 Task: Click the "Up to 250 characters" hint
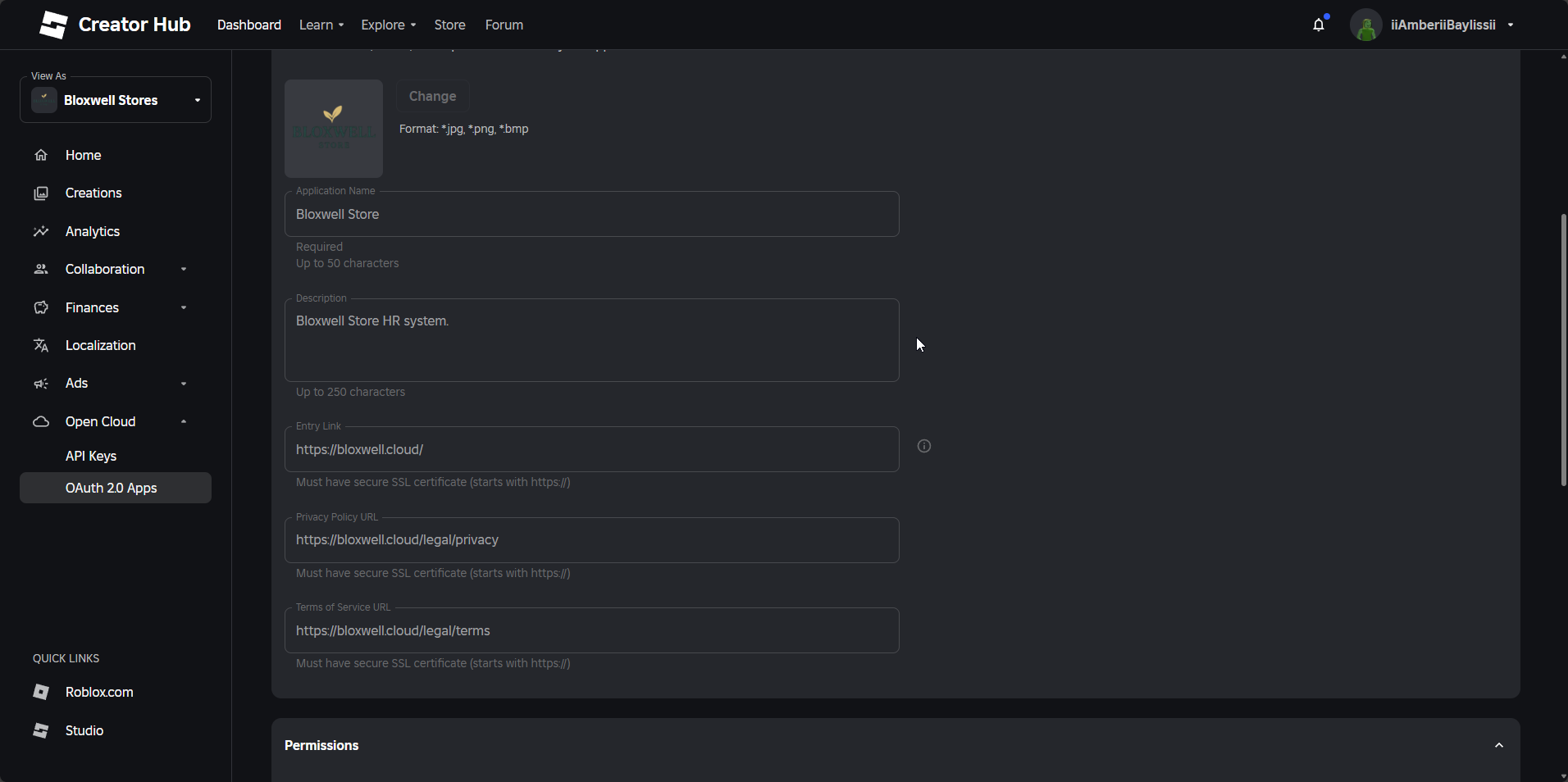(x=350, y=392)
